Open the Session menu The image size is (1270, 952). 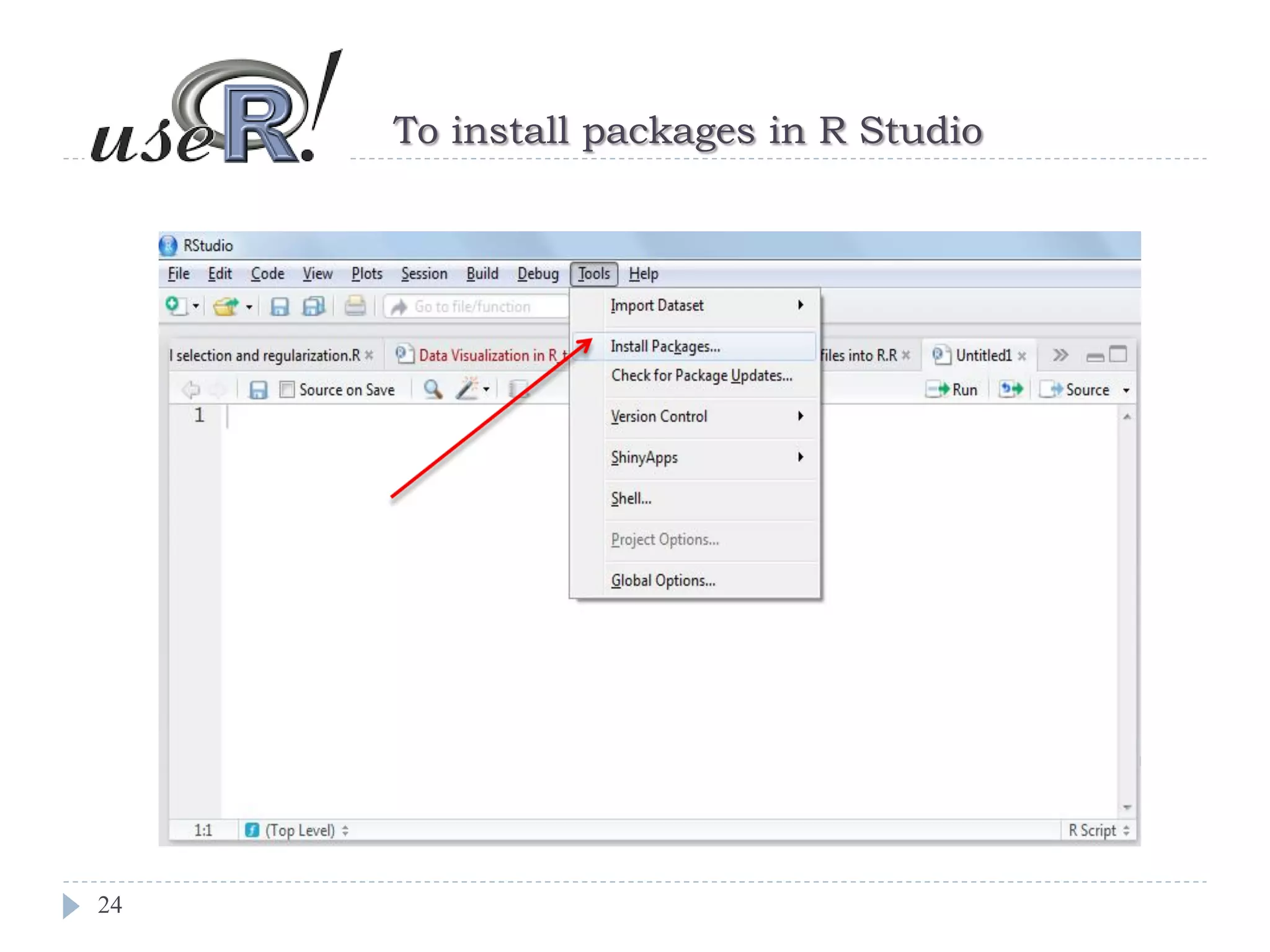coord(424,274)
